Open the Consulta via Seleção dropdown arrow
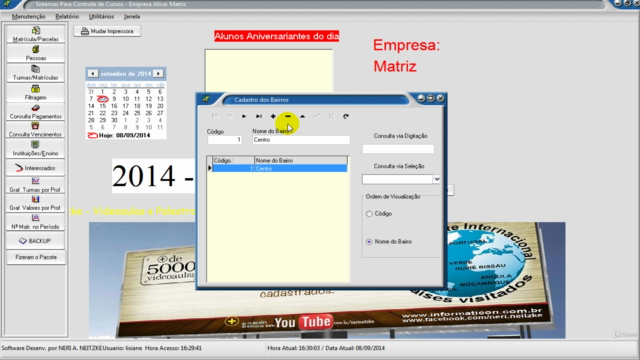 pos(437,179)
